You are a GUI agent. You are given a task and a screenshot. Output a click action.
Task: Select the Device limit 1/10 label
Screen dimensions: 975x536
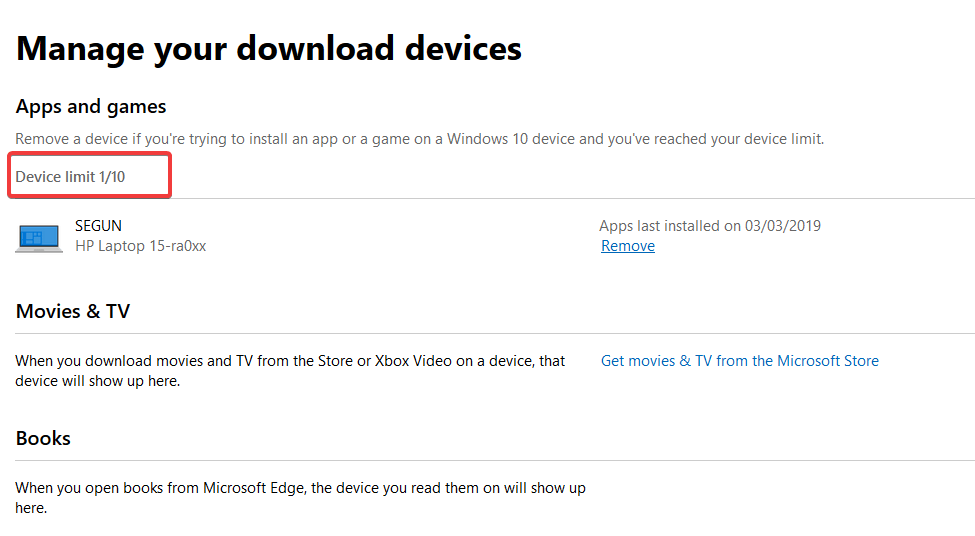click(70, 177)
